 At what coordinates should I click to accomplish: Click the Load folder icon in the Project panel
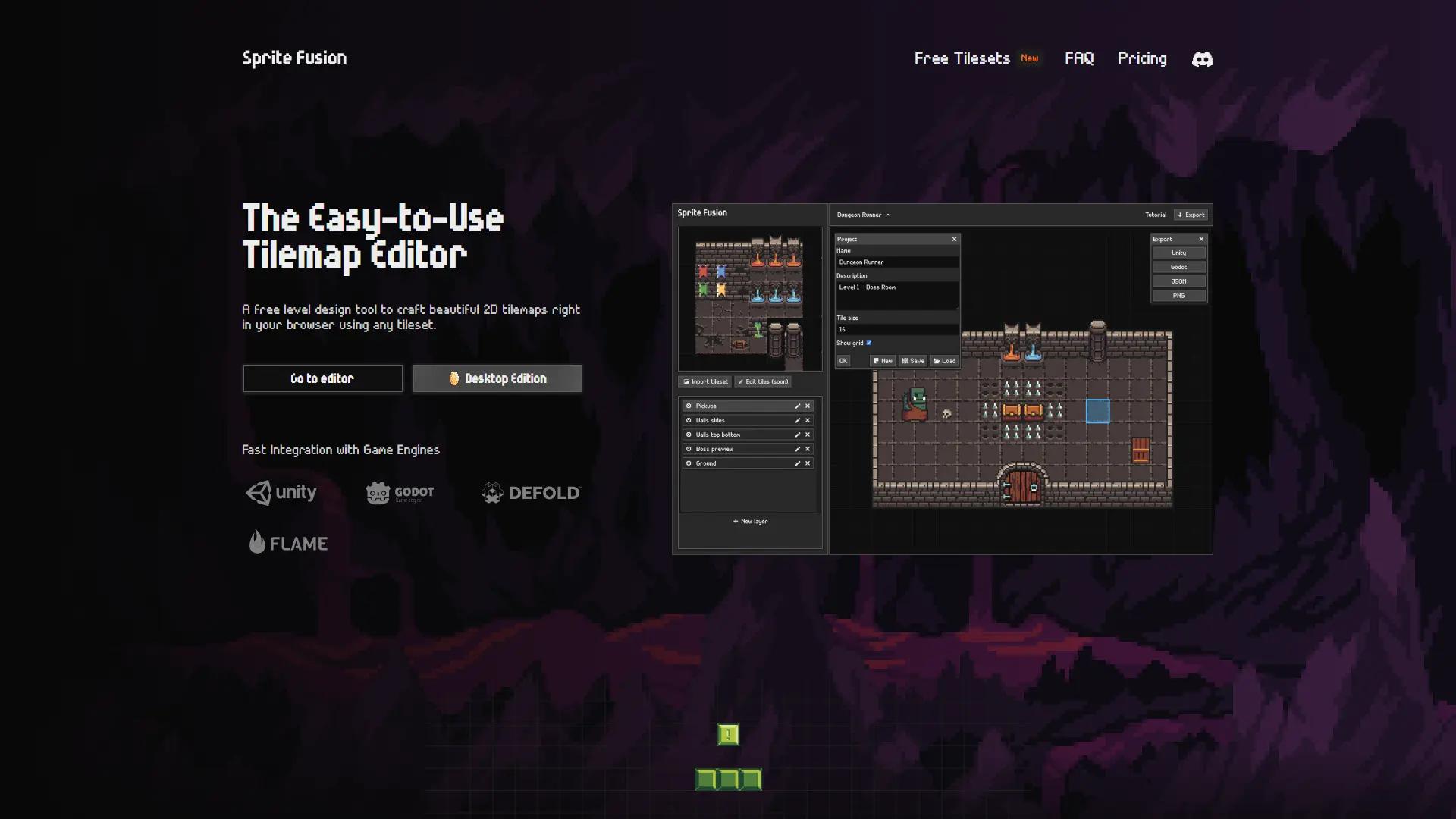pos(937,362)
